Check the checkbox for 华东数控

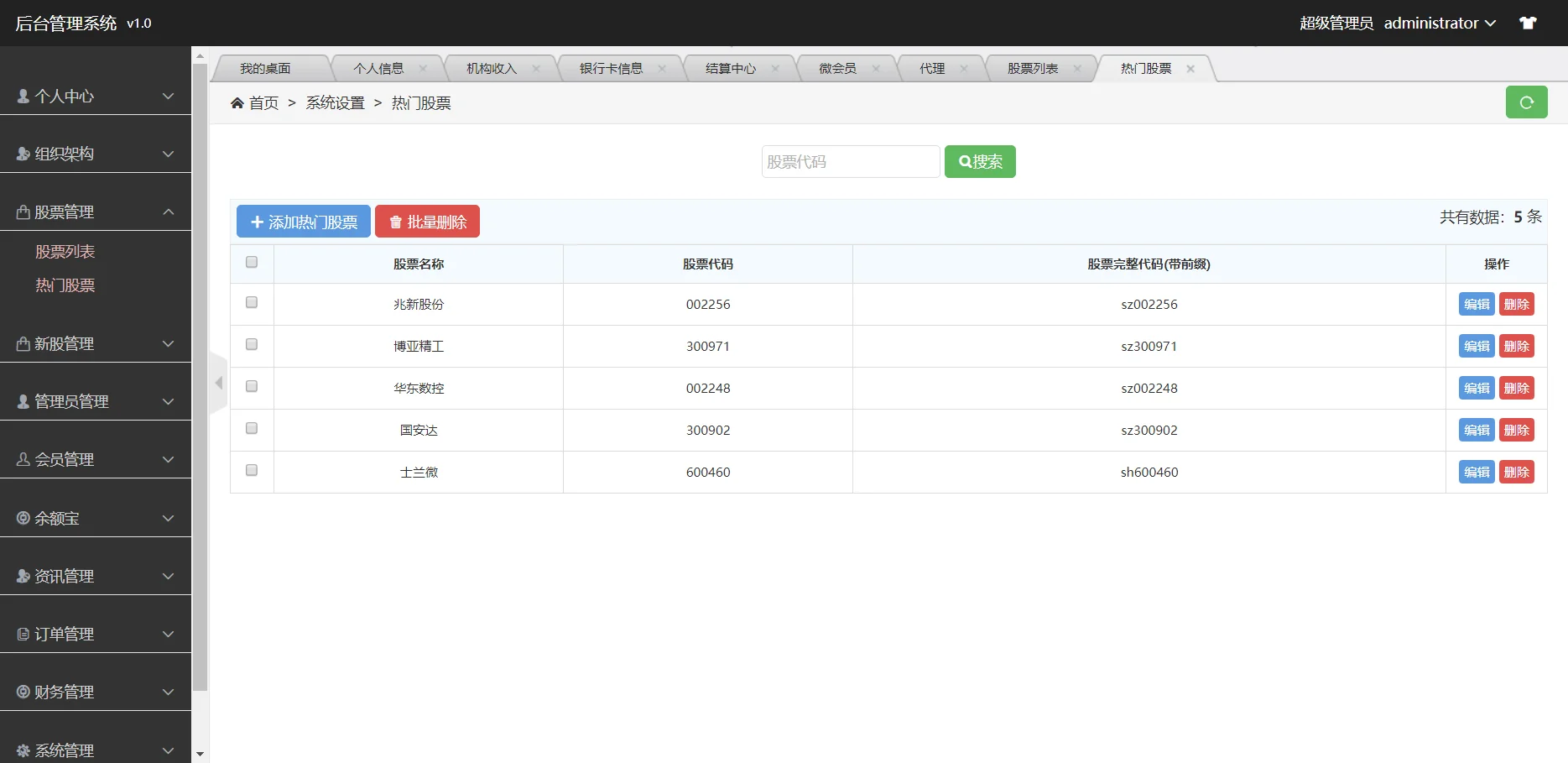(251, 387)
